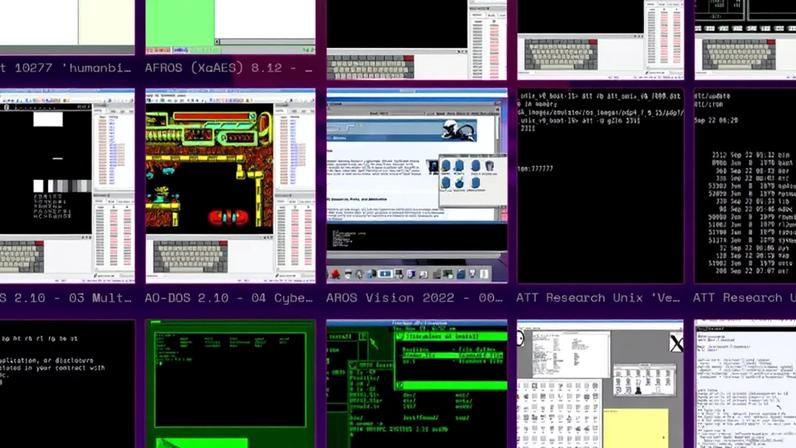Open the AO-DOS 2.10 - 03 Mult... thumbnail
The width and height of the screenshot is (796, 448).
(67, 186)
